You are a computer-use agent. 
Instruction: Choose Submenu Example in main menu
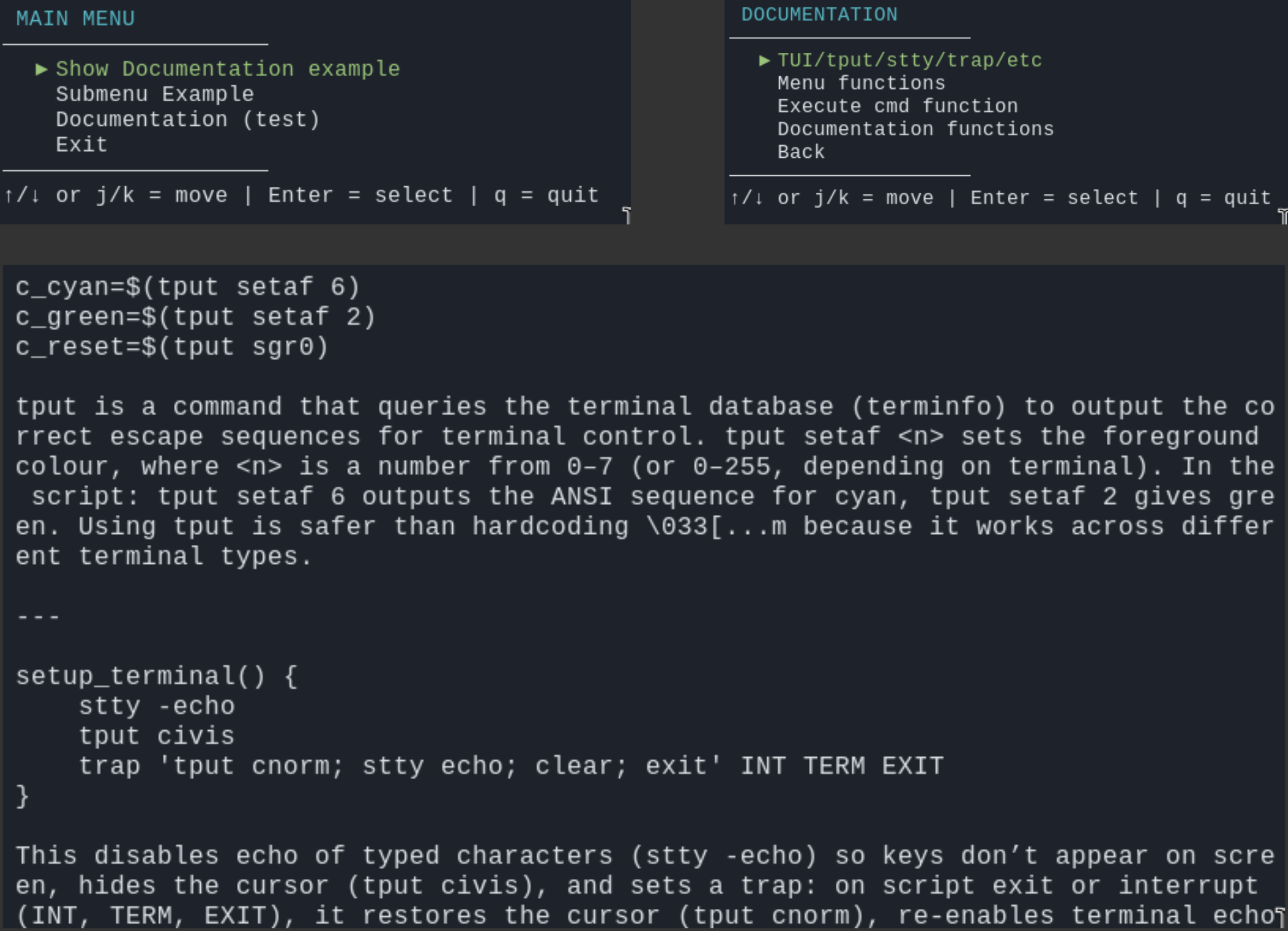point(154,94)
